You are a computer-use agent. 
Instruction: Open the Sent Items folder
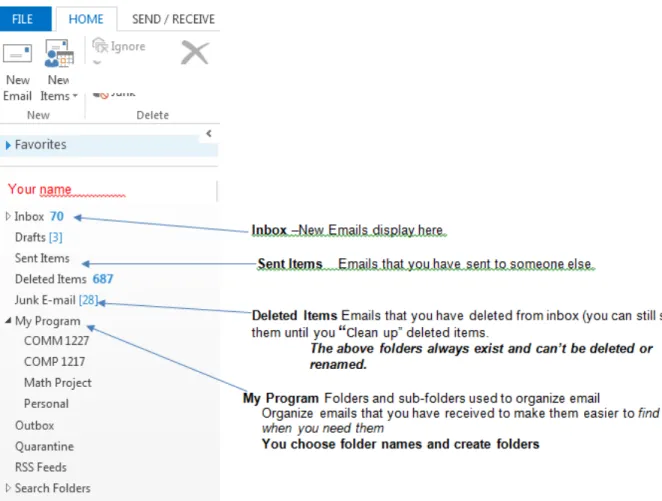[42, 258]
